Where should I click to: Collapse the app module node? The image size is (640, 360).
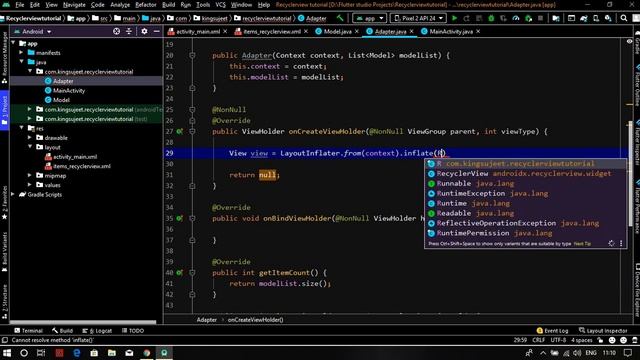click(x=13, y=43)
